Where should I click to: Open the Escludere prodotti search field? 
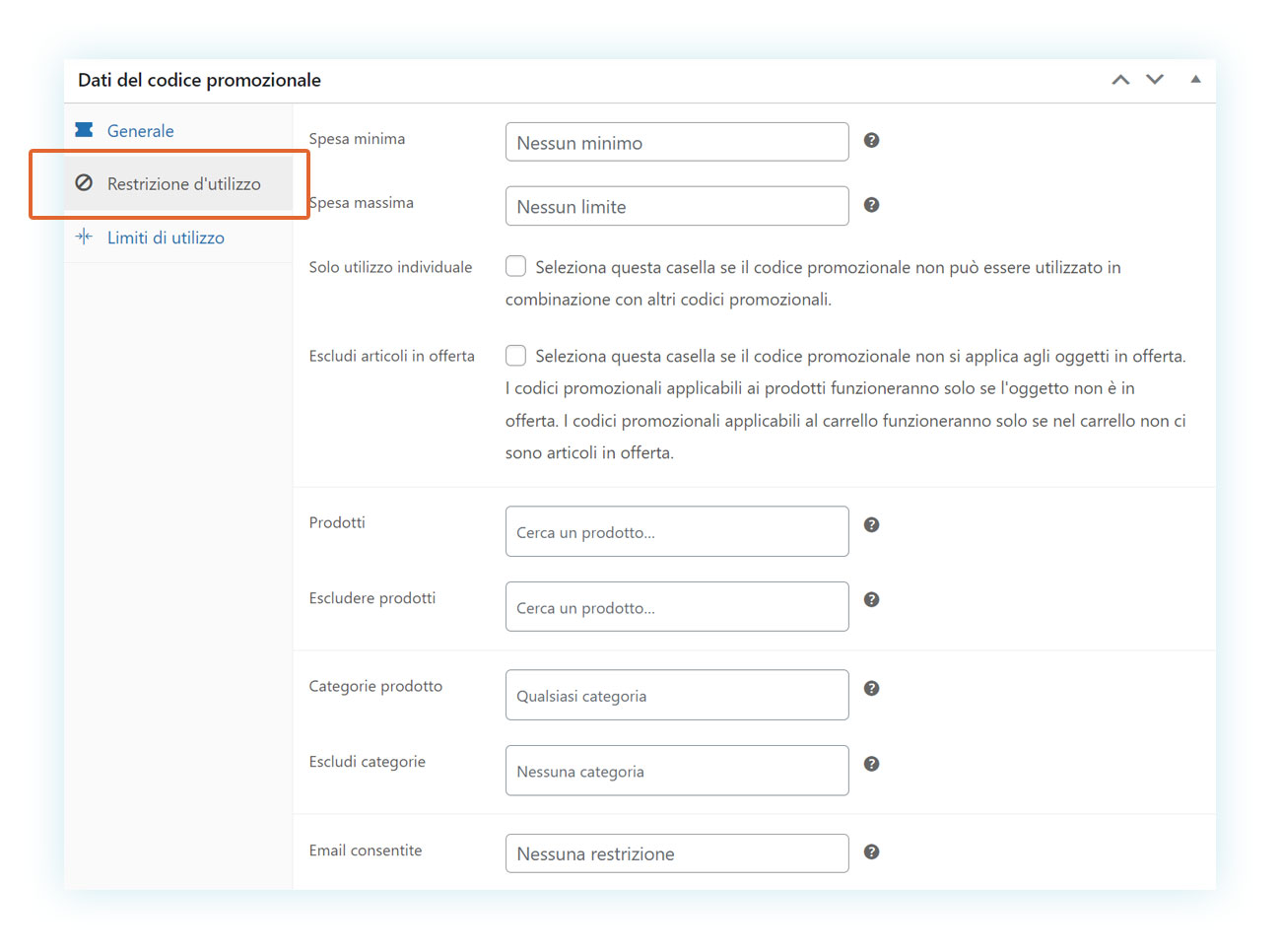[x=677, y=607]
